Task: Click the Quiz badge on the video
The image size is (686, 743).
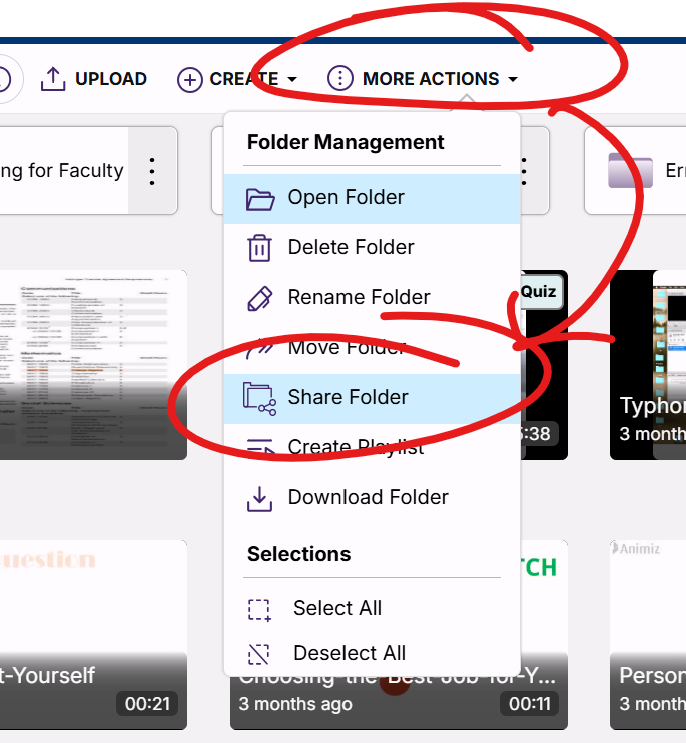Action: [x=541, y=292]
